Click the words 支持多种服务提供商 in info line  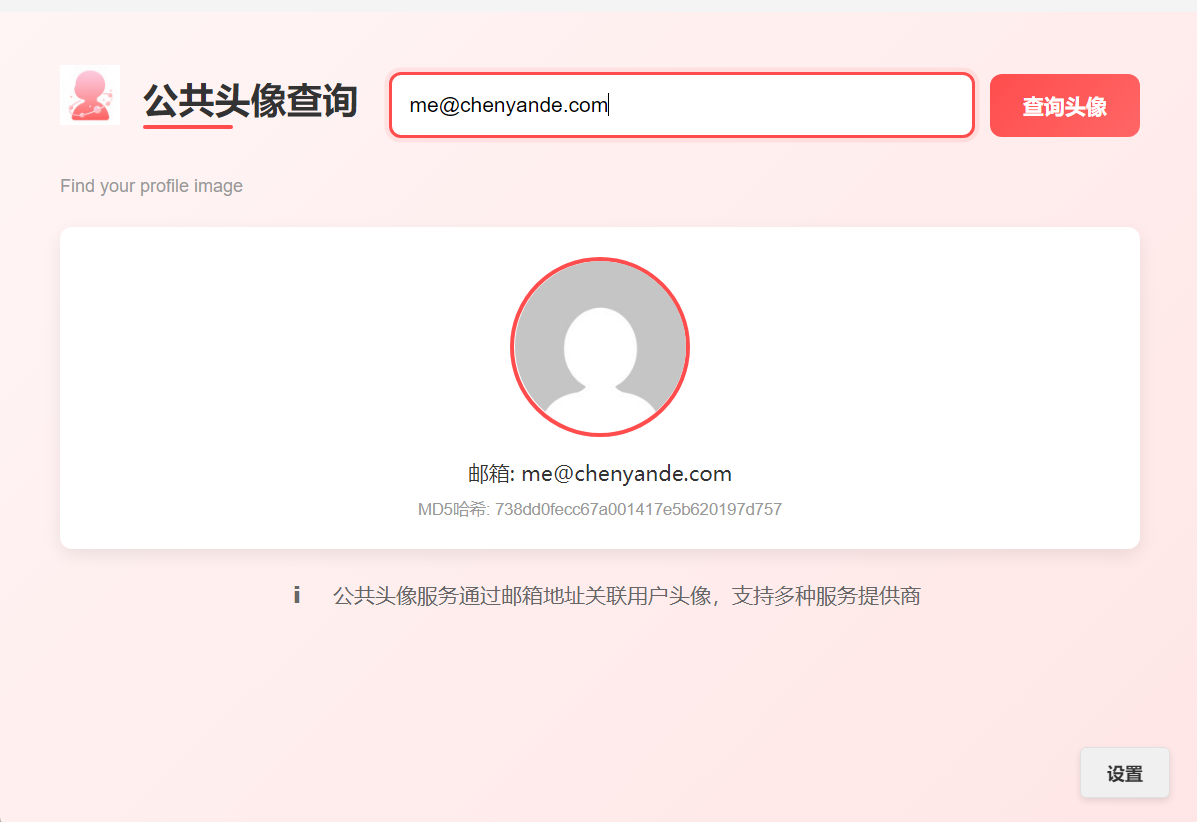826,595
